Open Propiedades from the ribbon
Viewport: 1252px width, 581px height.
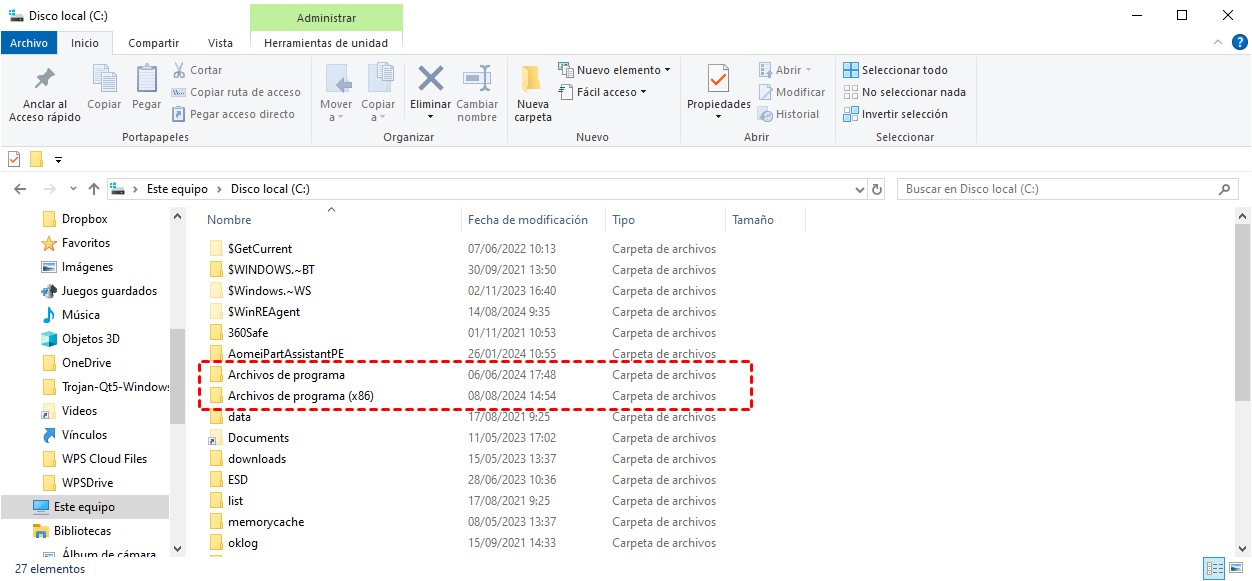point(718,90)
